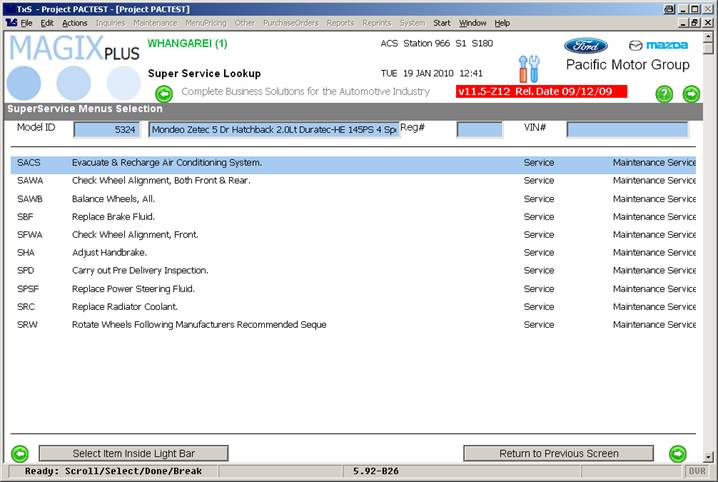The width and height of the screenshot is (718, 482).
Task: Click into the VIN# field
Action: pos(627,129)
